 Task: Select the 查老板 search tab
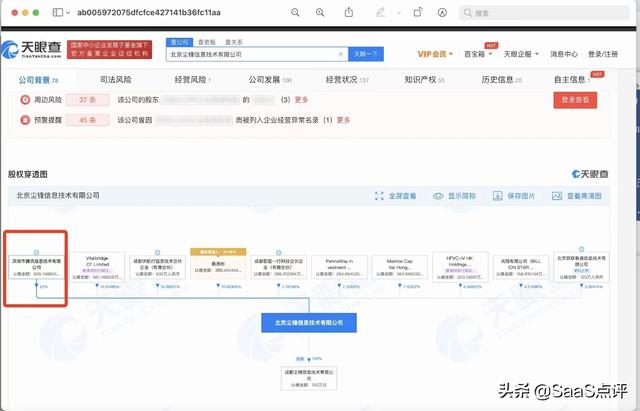coord(207,42)
